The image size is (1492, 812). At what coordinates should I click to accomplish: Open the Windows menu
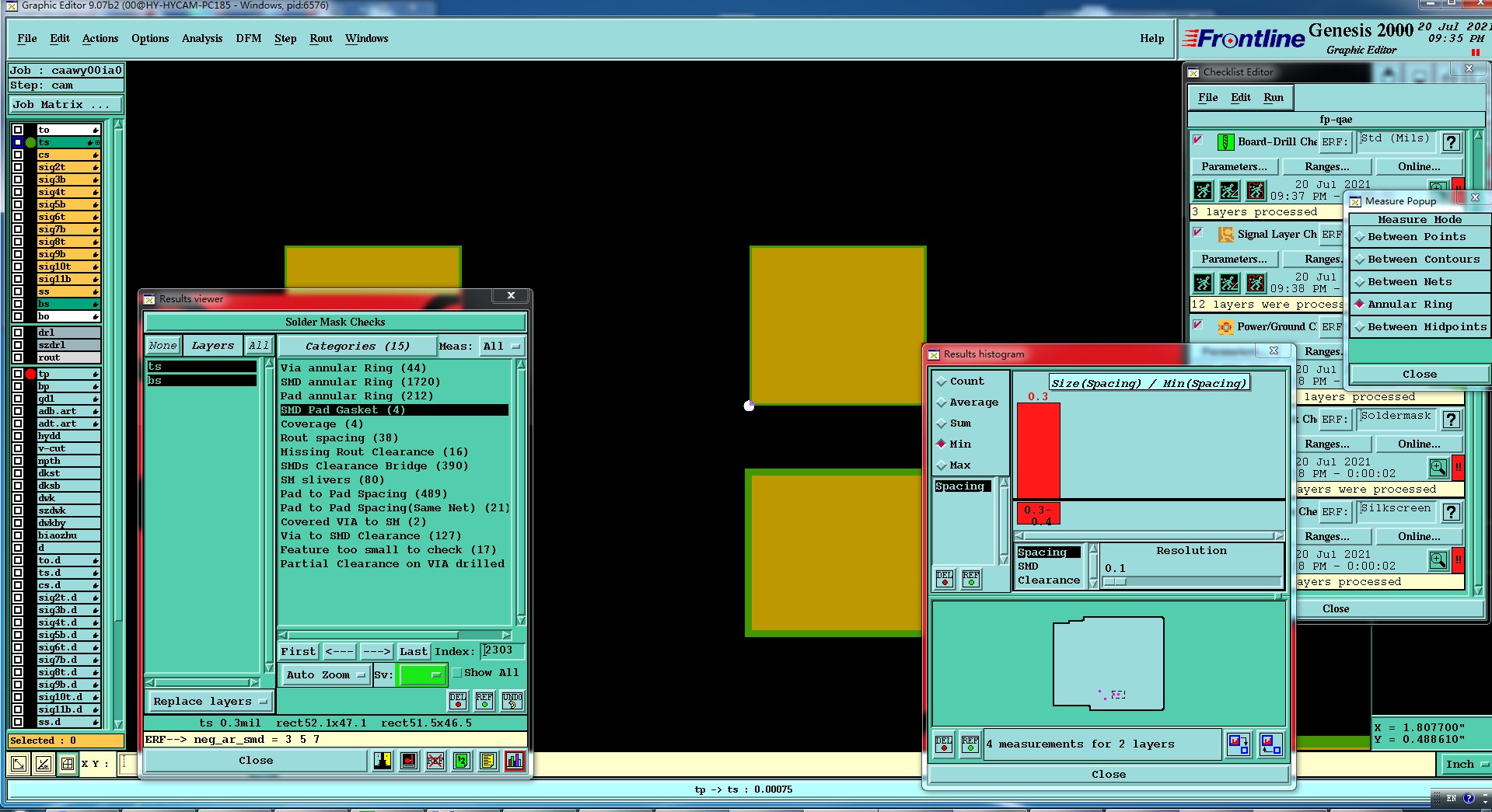[366, 39]
